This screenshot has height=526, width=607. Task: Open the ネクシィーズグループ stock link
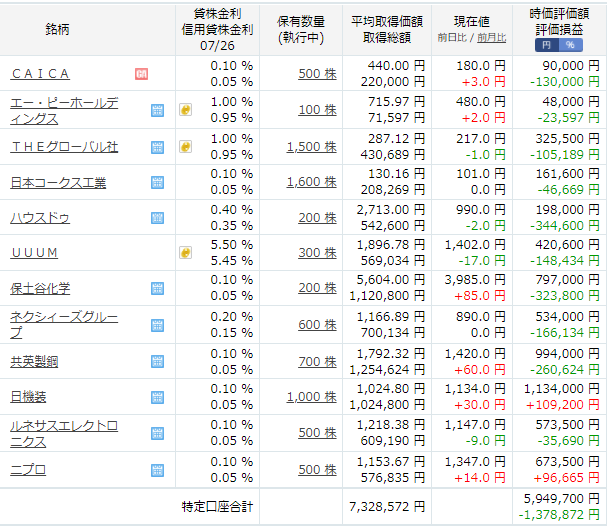(x=64, y=325)
